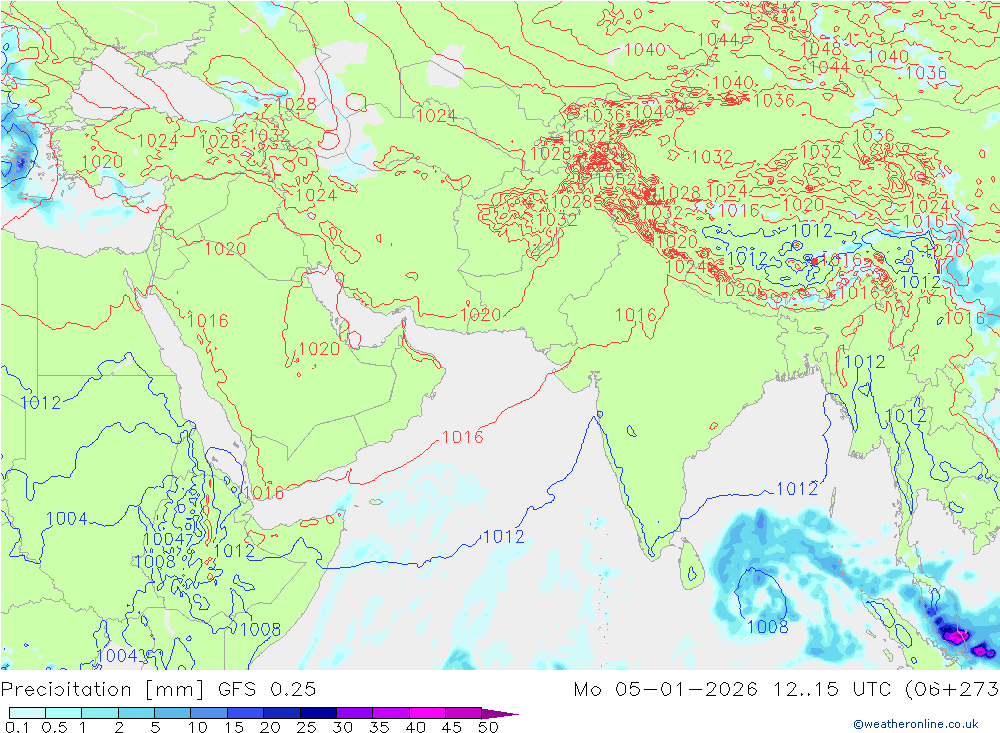Click the '1052' isobar label
The image size is (1000, 733).
[x=615, y=179]
